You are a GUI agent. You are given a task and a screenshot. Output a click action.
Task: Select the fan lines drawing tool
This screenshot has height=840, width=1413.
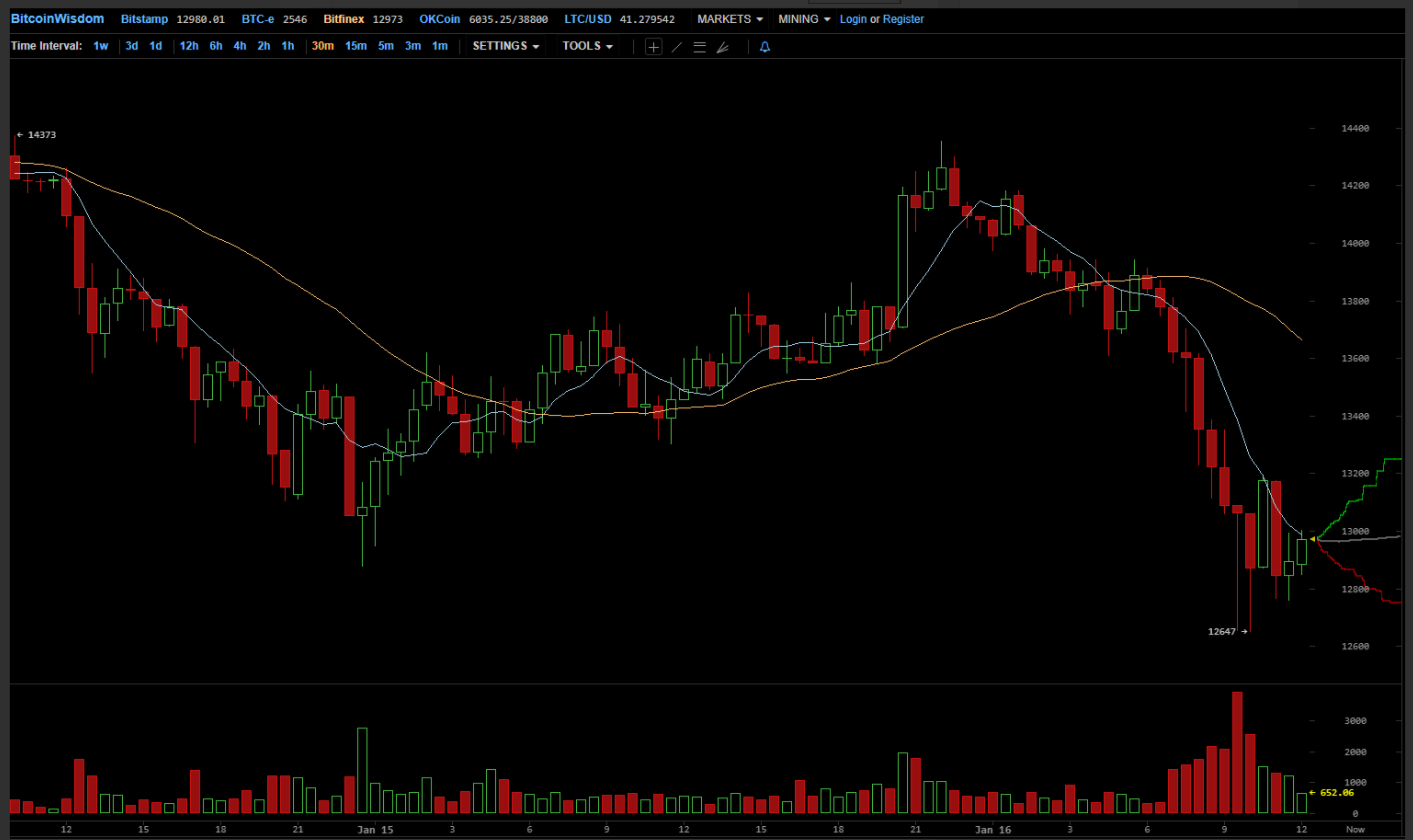point(723,46)
